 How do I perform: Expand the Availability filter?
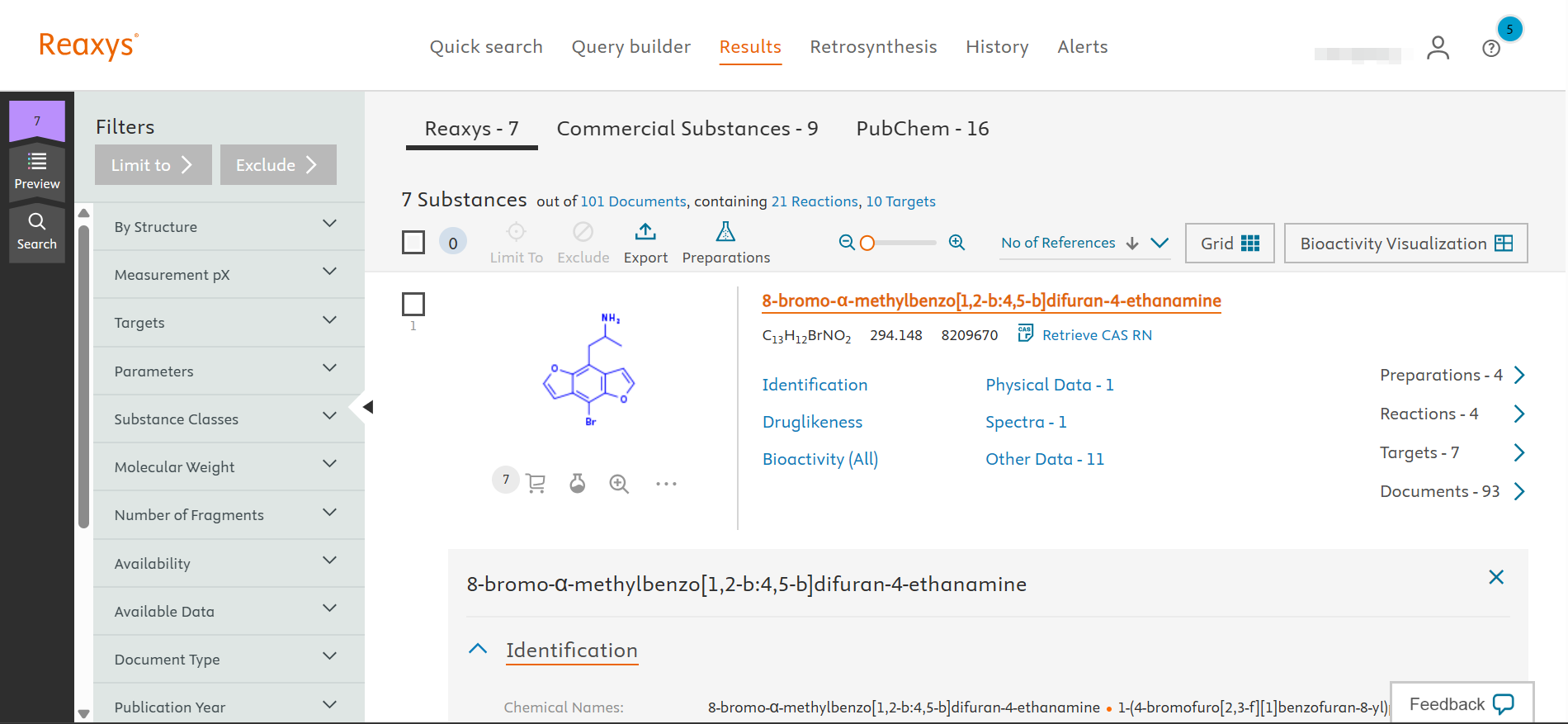(x=229, y=563)
